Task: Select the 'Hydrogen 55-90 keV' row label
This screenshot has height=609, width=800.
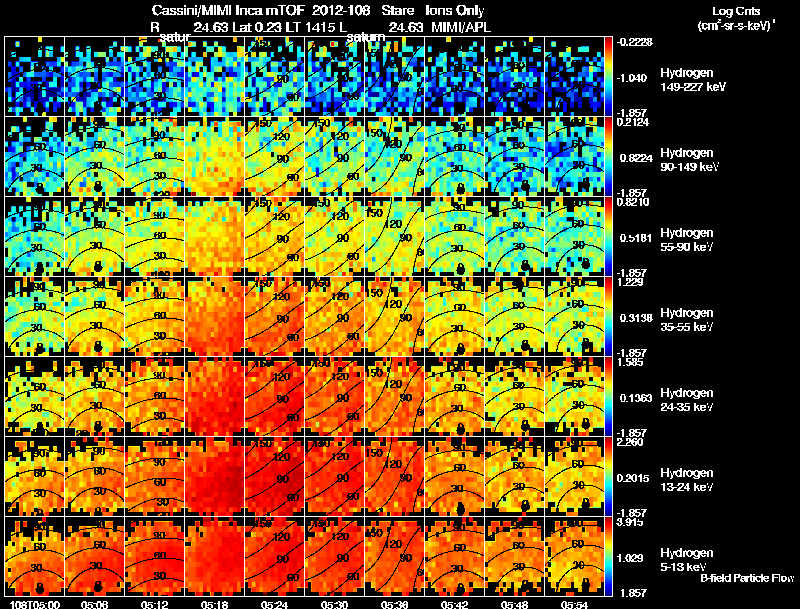Action: (687, 240)
